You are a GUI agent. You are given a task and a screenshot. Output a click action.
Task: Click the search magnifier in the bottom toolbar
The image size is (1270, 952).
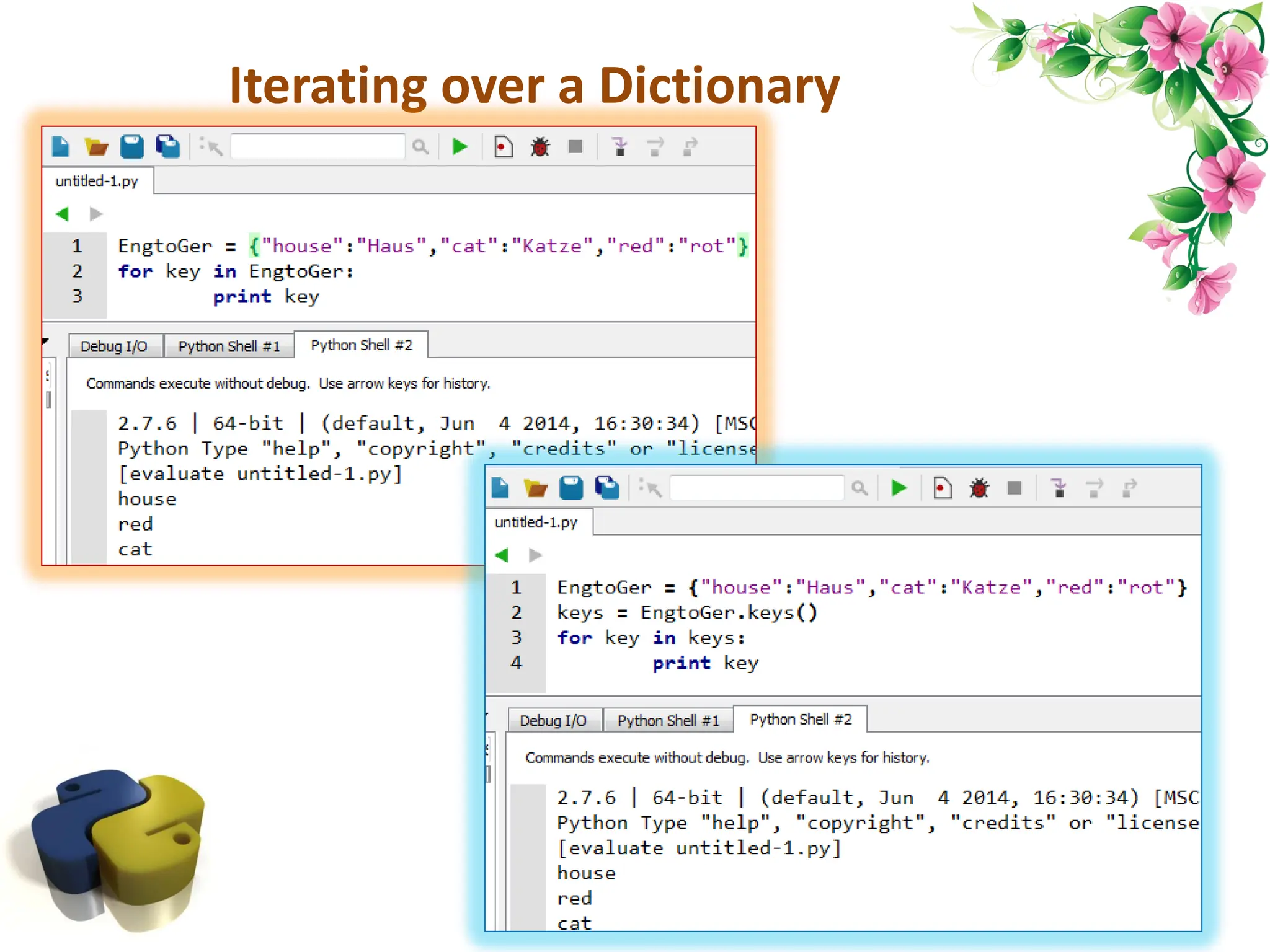click(859, 488)
